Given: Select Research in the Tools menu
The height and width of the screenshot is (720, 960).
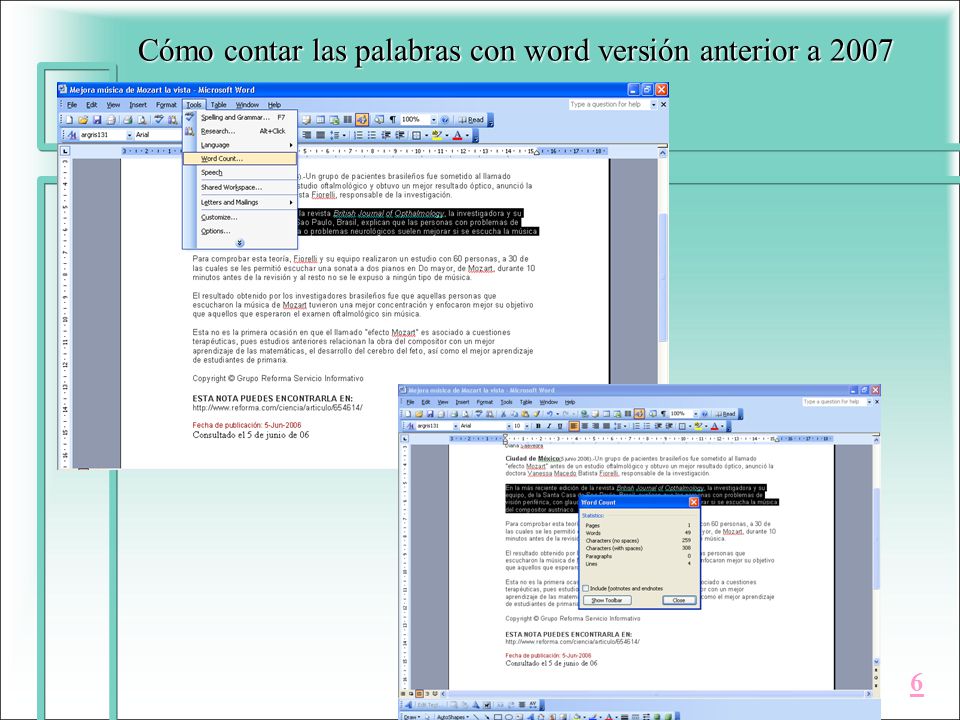Looking at the screenshot, I should (240, 131).
